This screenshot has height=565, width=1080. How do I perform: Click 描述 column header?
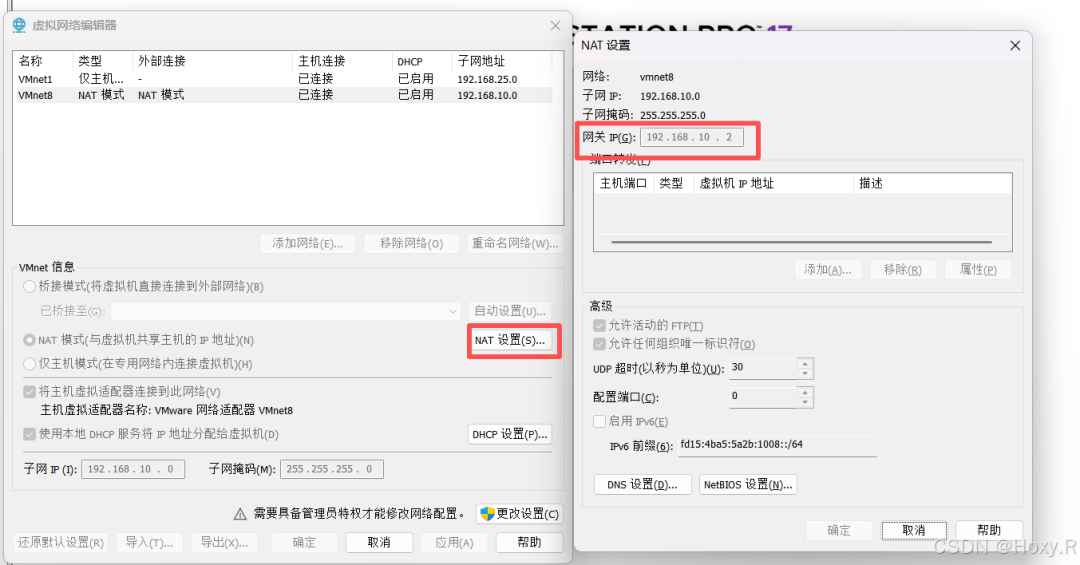click(933, 183)
